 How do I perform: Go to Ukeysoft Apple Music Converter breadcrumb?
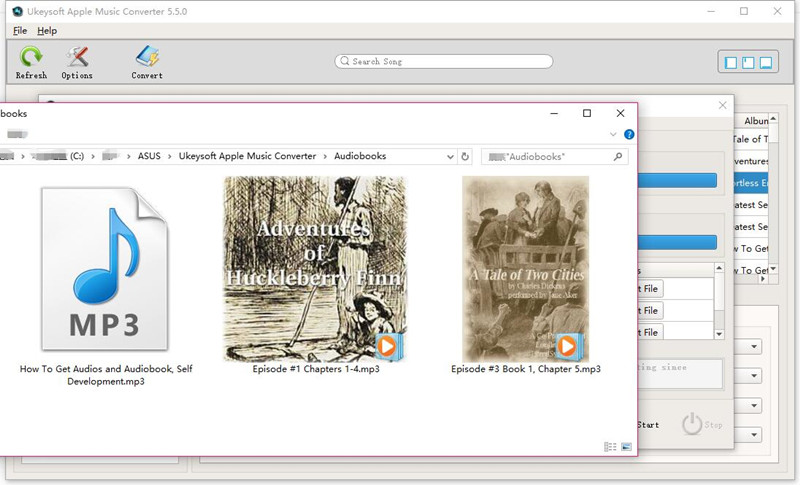point(247,156)
